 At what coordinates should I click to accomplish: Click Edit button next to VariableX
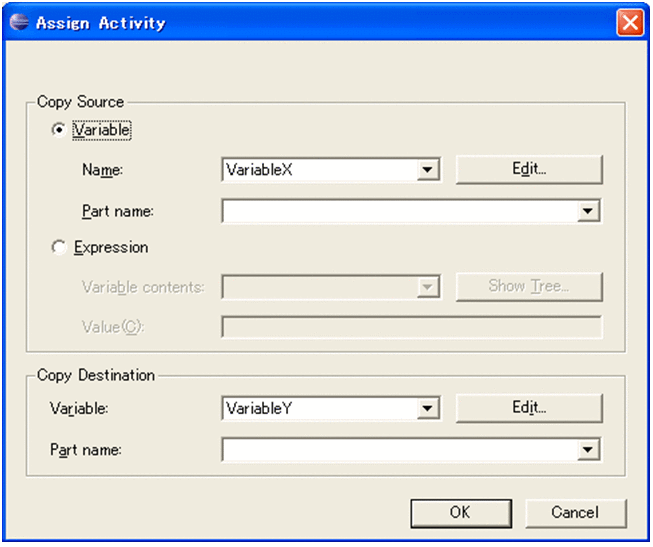pos(529,170)
